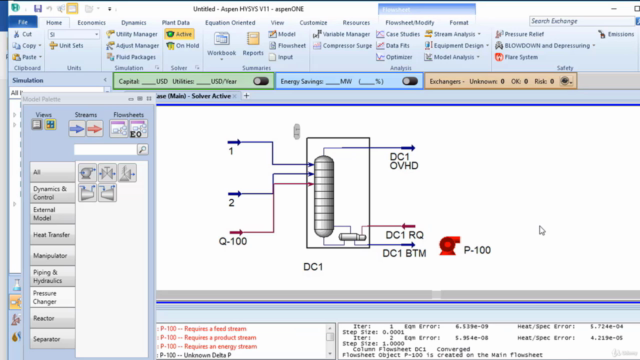The height and width of the screenshot is (360, 640).
Task: Open the Variable Manager
Action: pyautogui.click(x=341, y=34)
